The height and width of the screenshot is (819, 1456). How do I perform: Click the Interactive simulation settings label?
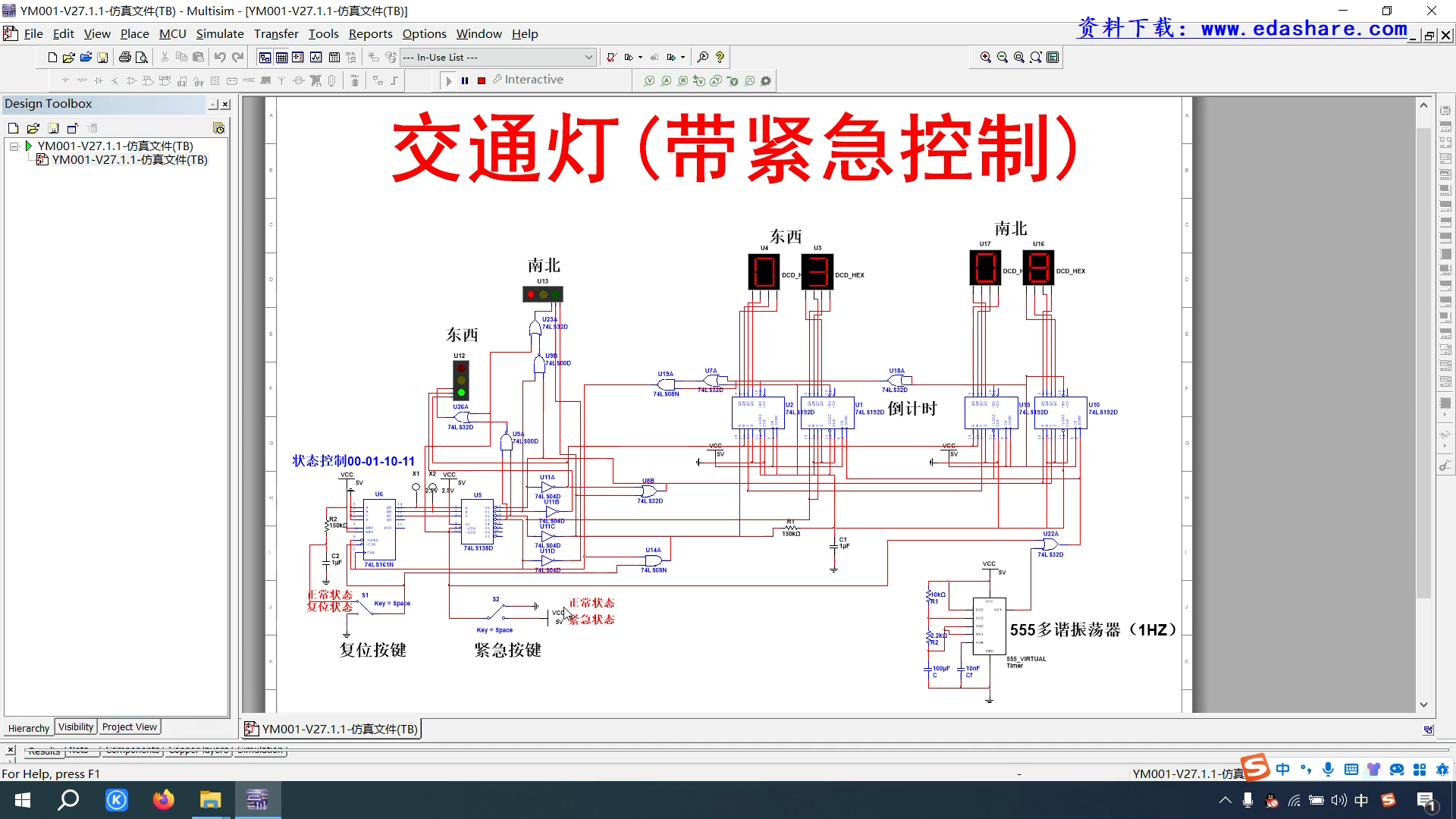pyautogui.click(x=529, y=80)
